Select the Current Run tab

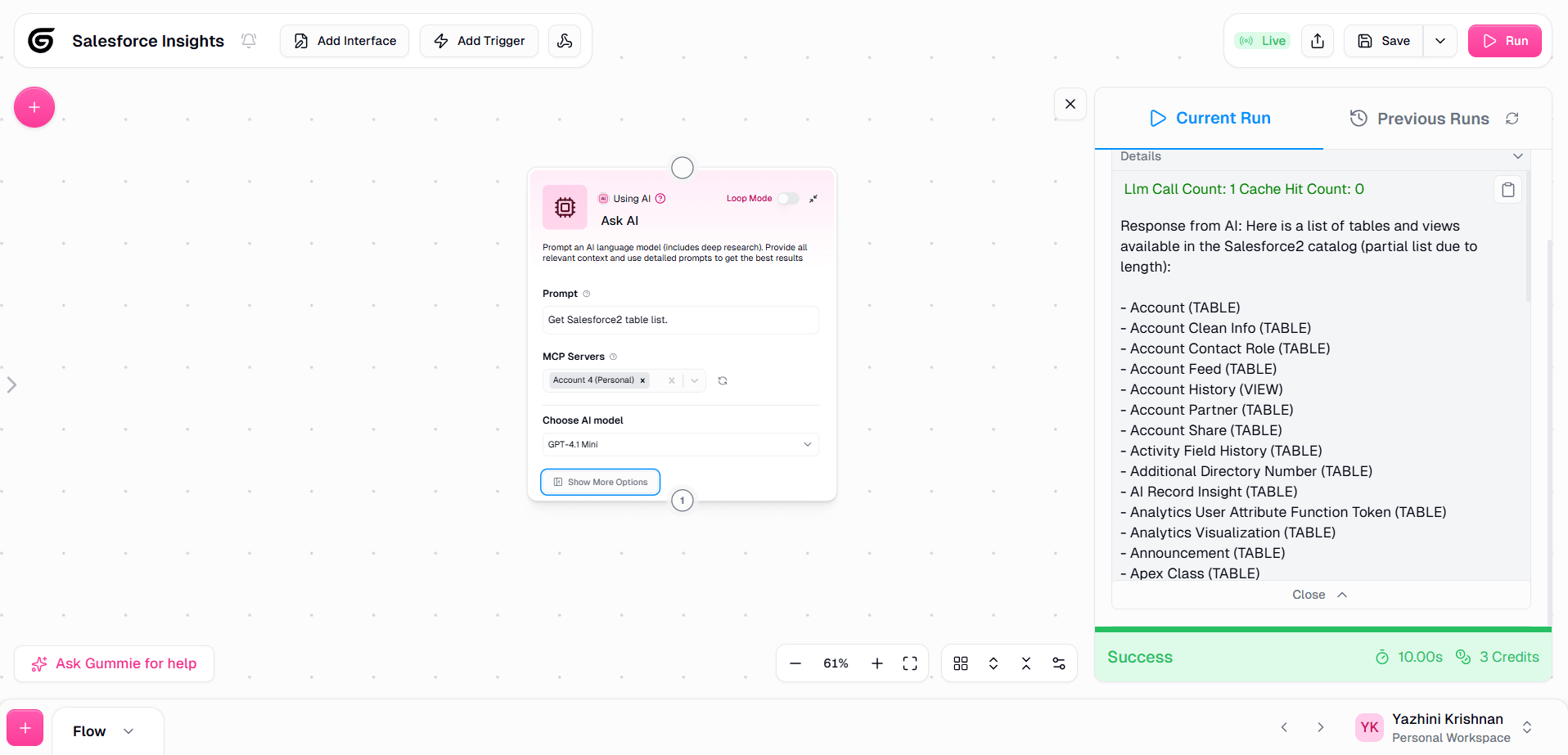click(1210, 119)
